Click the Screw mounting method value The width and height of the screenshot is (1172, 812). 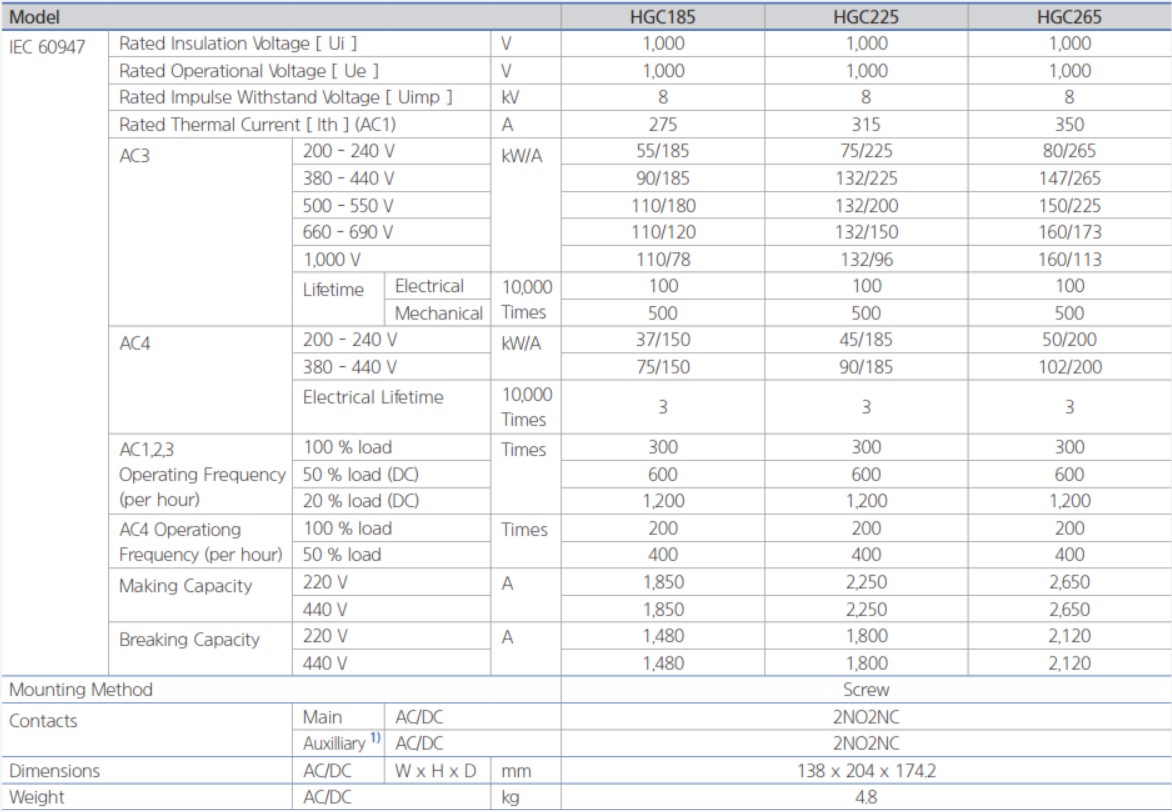pos(865,689)
